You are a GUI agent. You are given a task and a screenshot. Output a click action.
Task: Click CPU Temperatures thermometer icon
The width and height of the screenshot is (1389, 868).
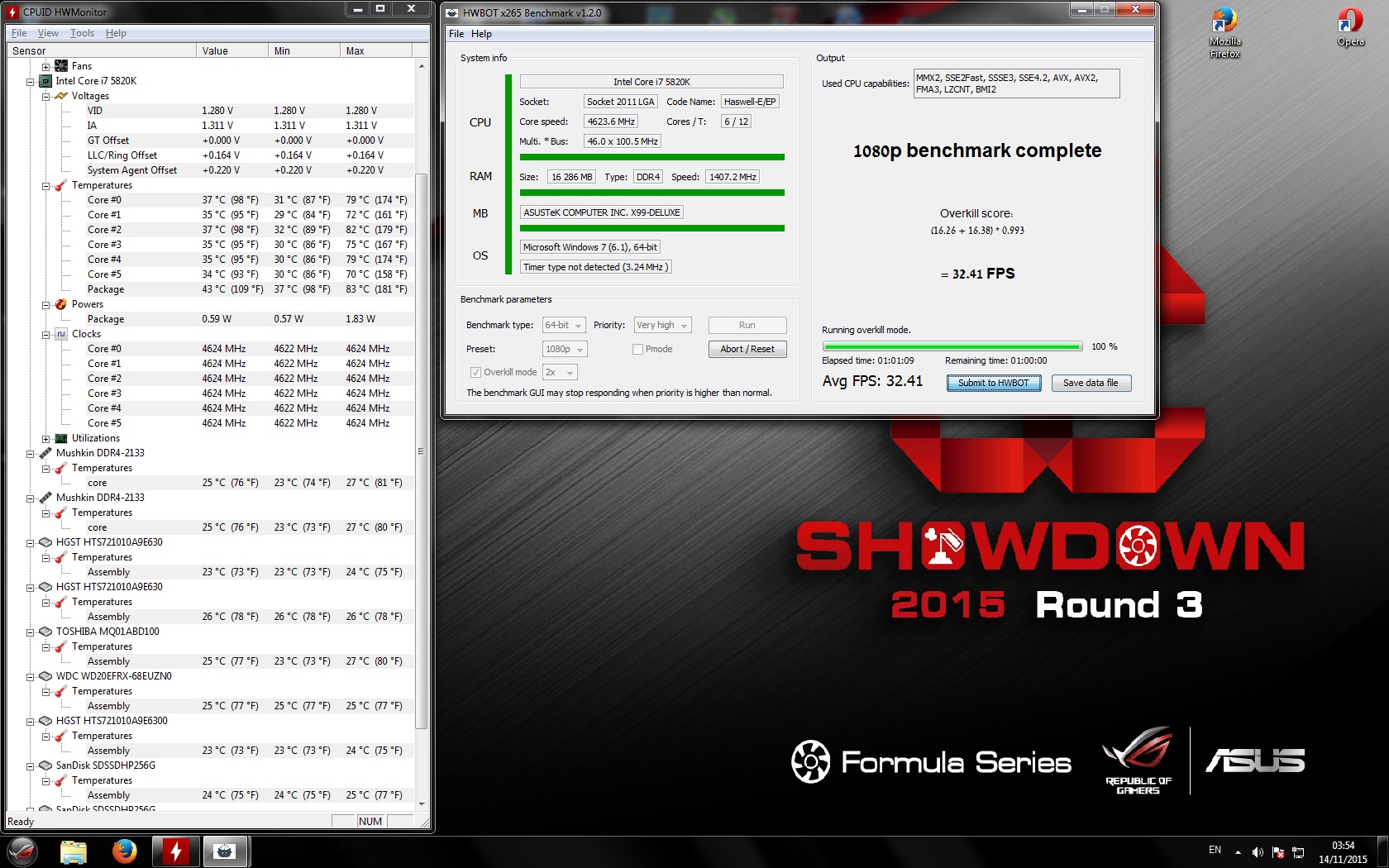tap(61, 185)
